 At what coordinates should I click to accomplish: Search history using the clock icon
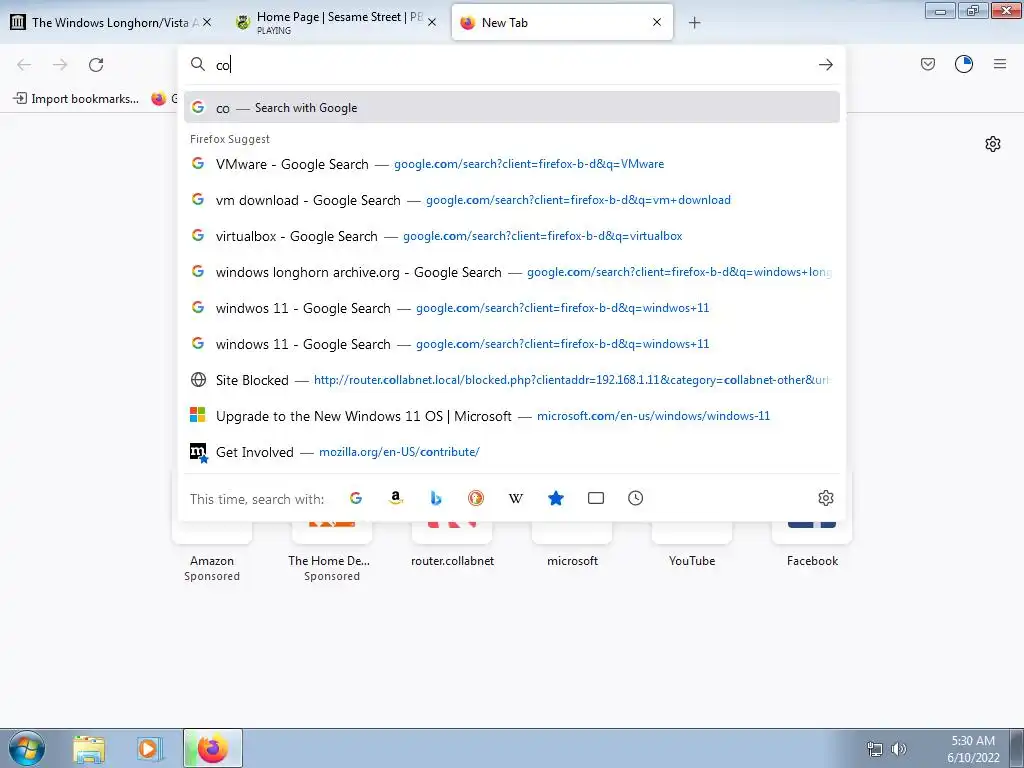(x=635, y=498)
